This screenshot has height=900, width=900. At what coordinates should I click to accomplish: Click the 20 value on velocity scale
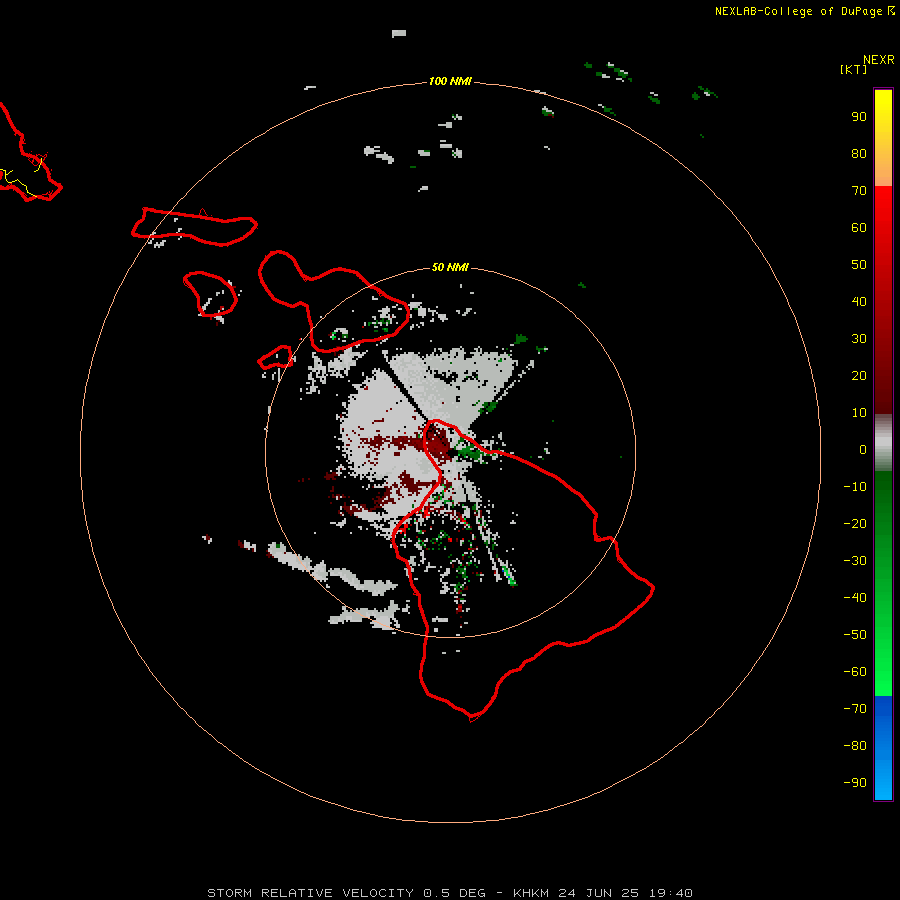(859, 376)
